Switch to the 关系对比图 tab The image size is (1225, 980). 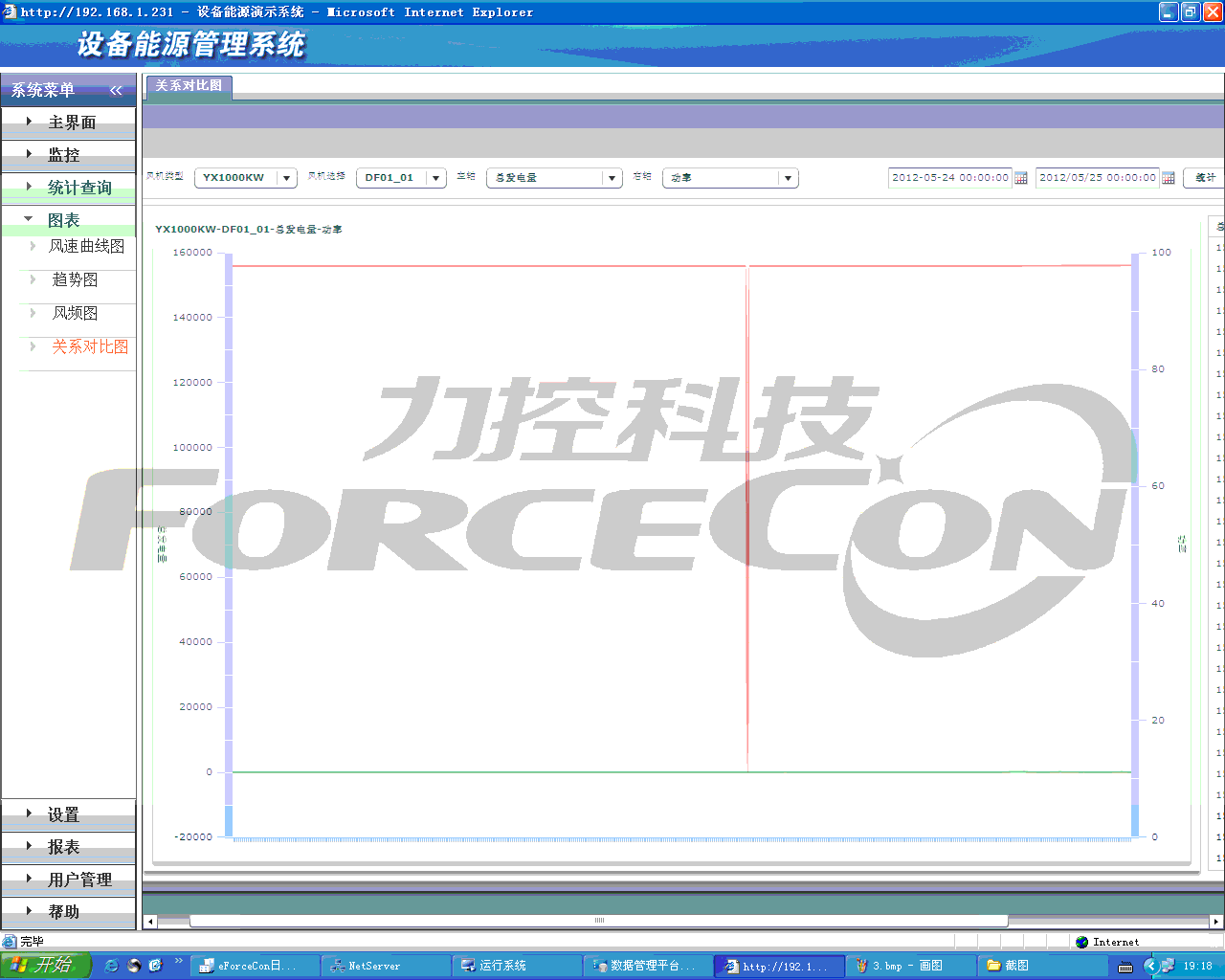tap(189, 86)
